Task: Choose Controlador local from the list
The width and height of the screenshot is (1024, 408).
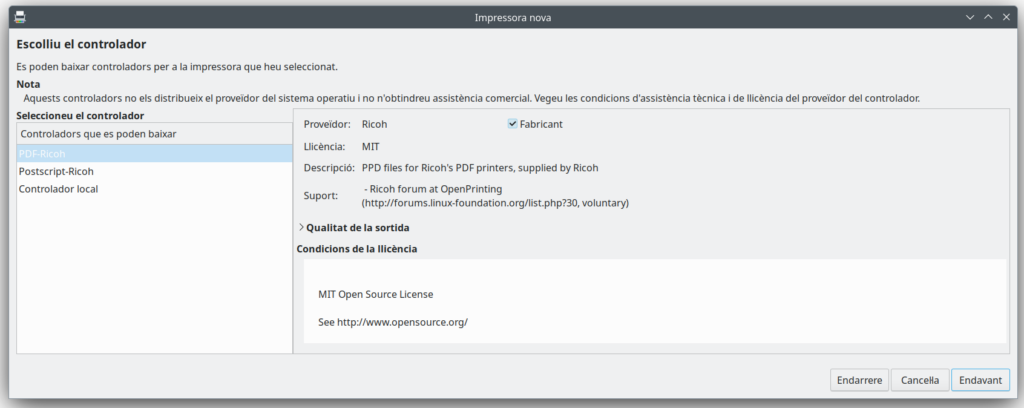Action: 58,189
